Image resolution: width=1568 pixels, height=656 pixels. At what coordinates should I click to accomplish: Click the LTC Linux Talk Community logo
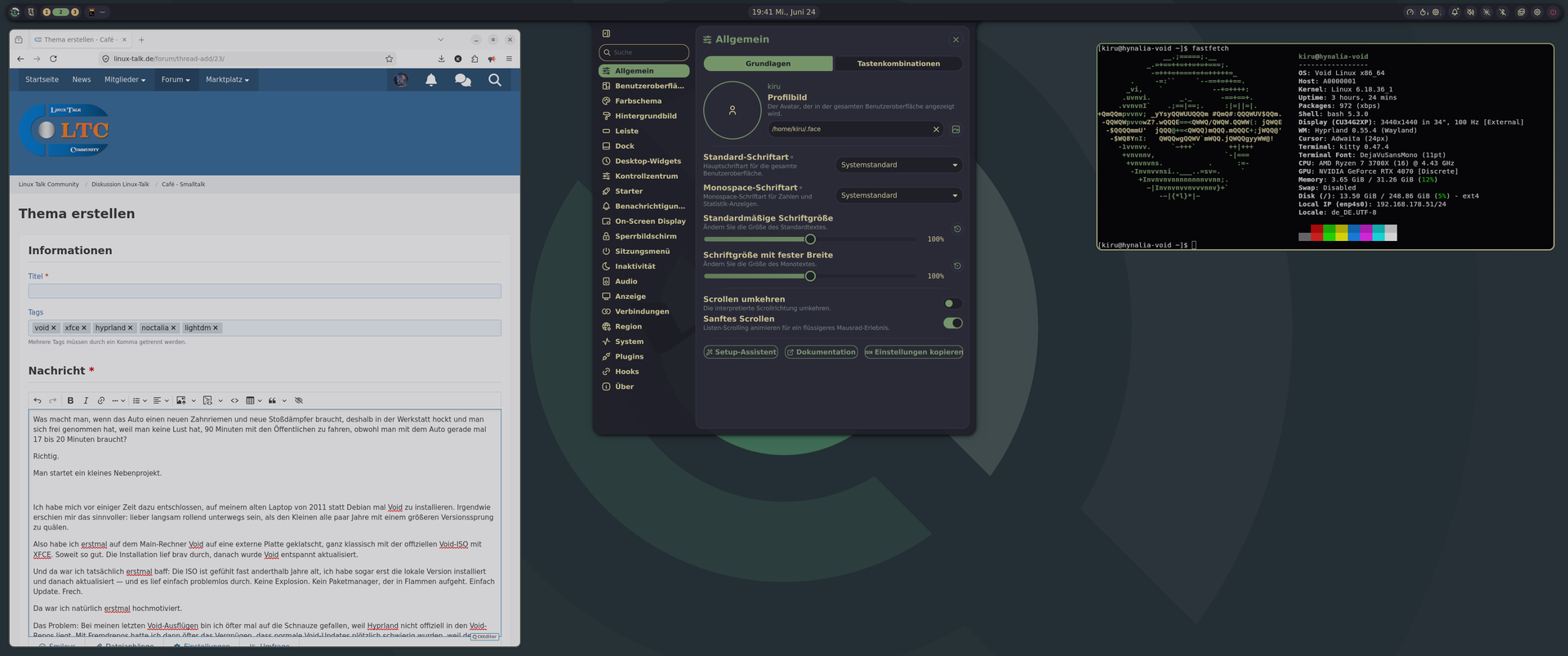pyautogui.click(x=65, y=130)
